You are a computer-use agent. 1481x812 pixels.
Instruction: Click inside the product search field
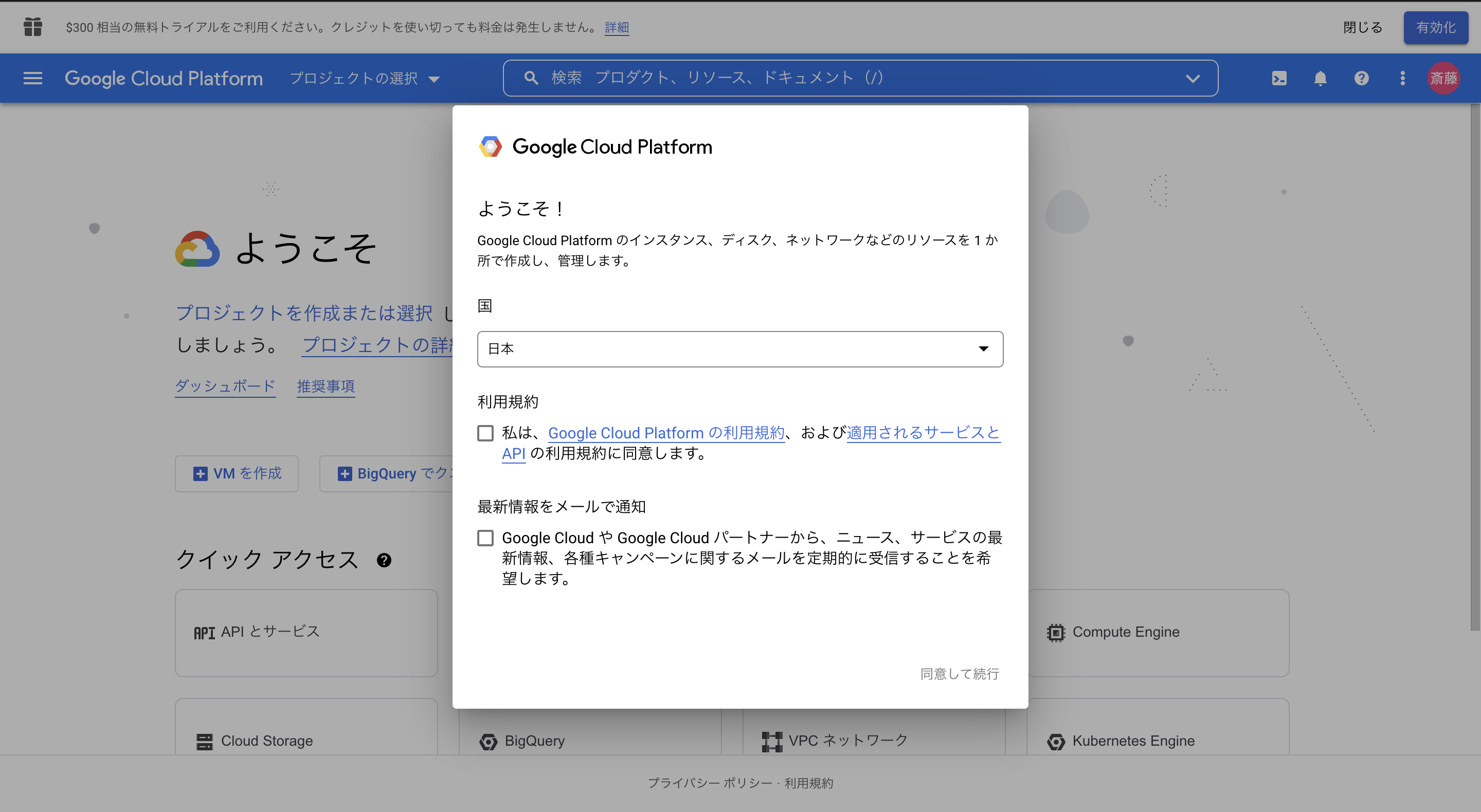pyautogui.click(x=805, y=78)
